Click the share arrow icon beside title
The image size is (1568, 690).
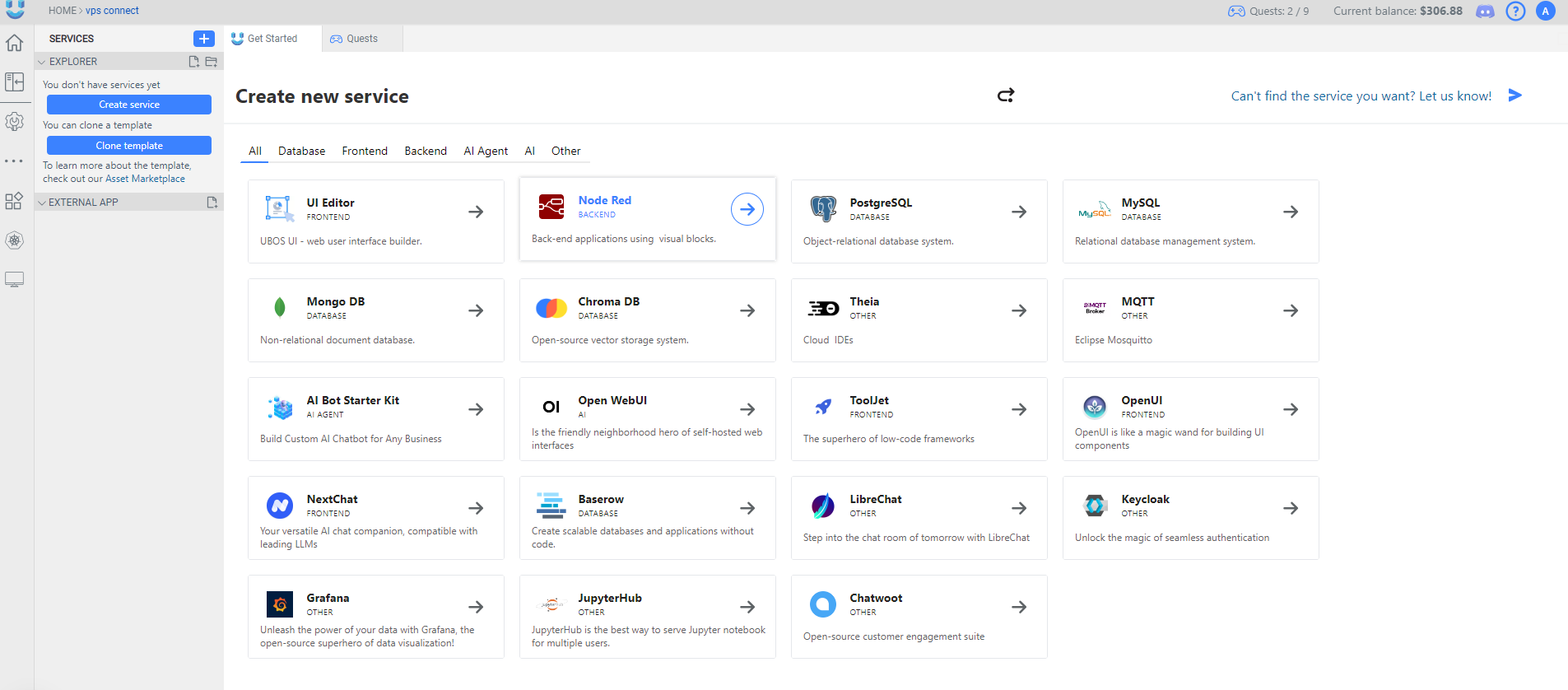click(x=1006, y=96)
